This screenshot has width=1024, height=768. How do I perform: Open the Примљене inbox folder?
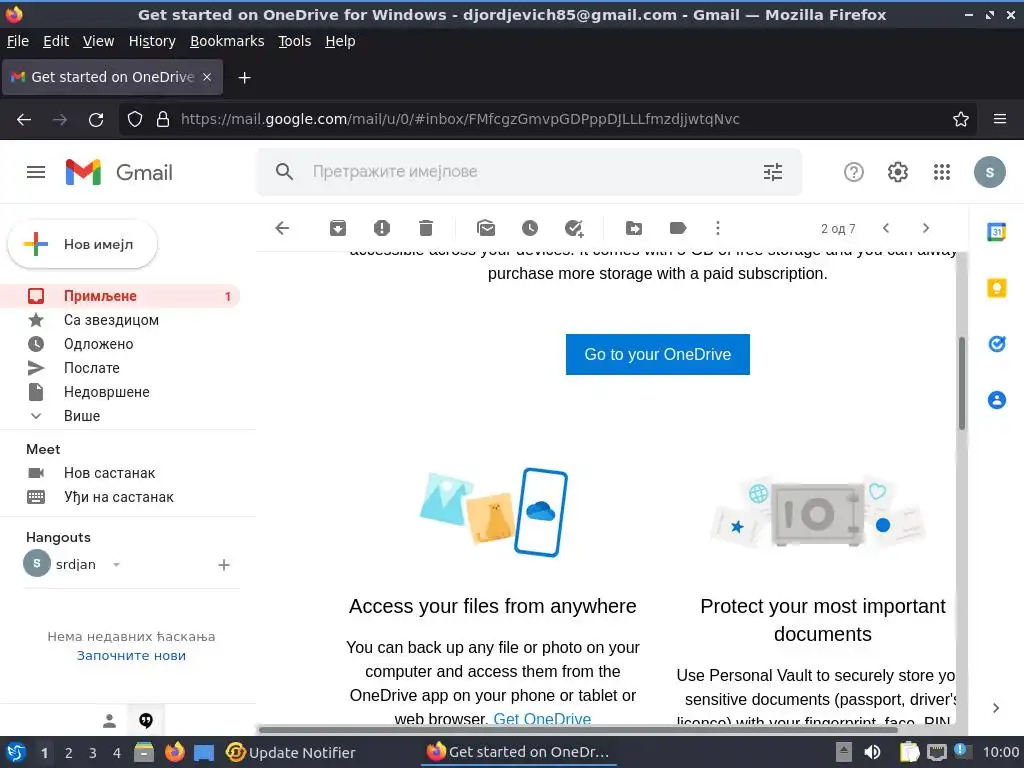pyautogui.click(x=120, y=296)
